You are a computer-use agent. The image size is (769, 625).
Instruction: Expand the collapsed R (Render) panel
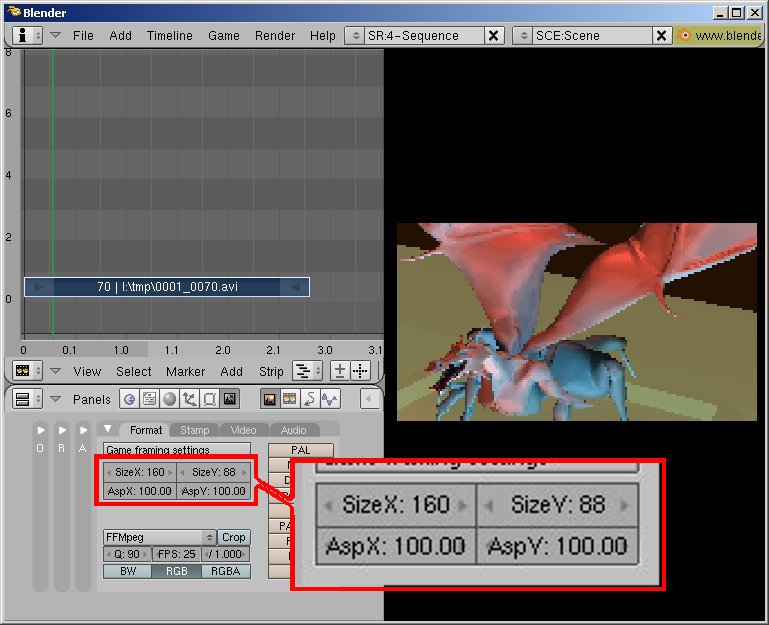(x=62, y=430)
